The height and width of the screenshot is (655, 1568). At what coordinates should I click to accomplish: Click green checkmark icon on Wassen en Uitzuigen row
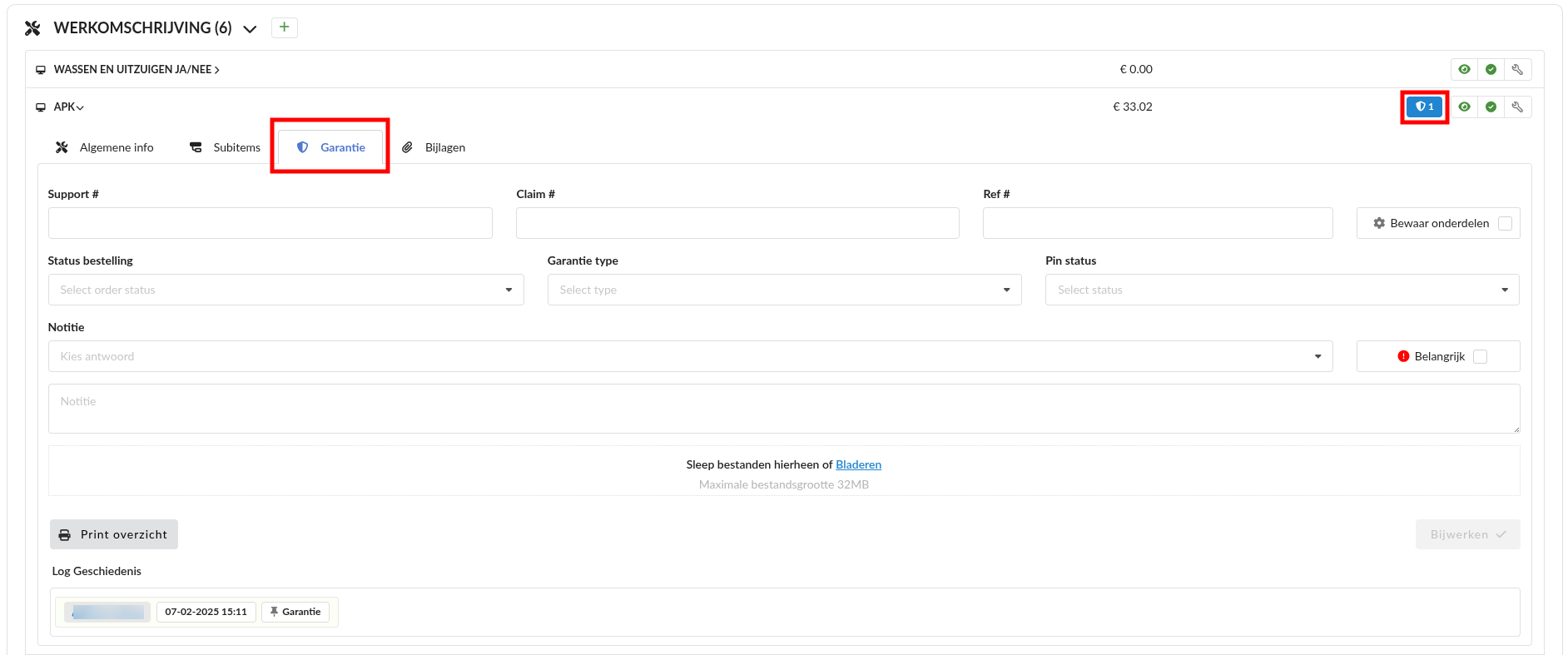1491,69
